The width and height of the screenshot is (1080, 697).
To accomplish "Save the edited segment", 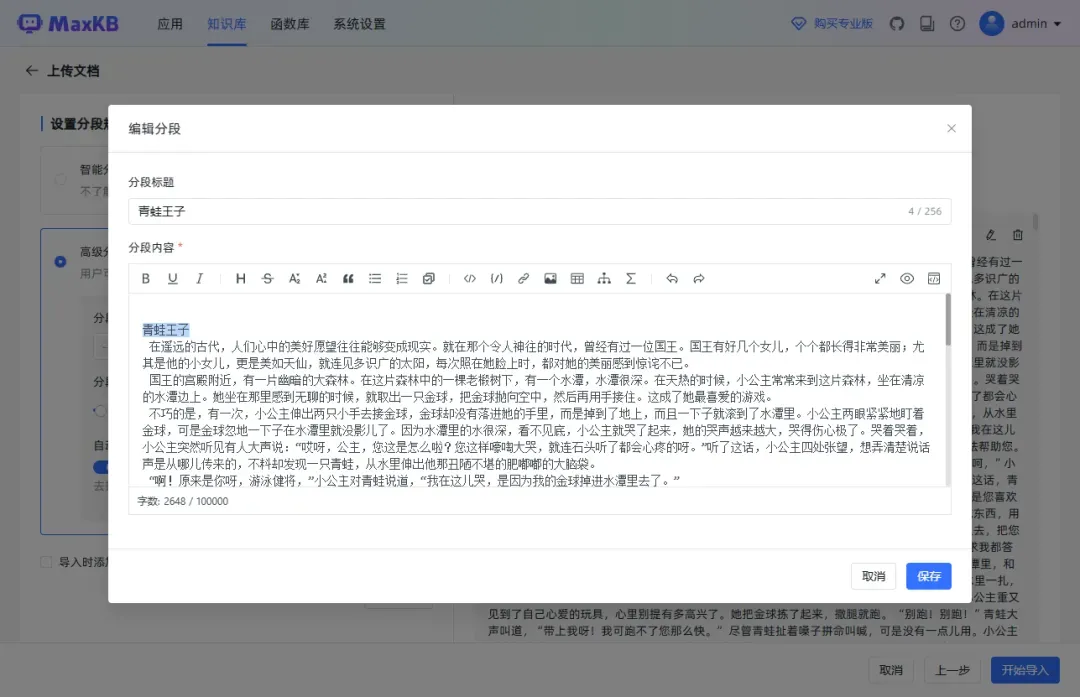I will click(928, 576).
